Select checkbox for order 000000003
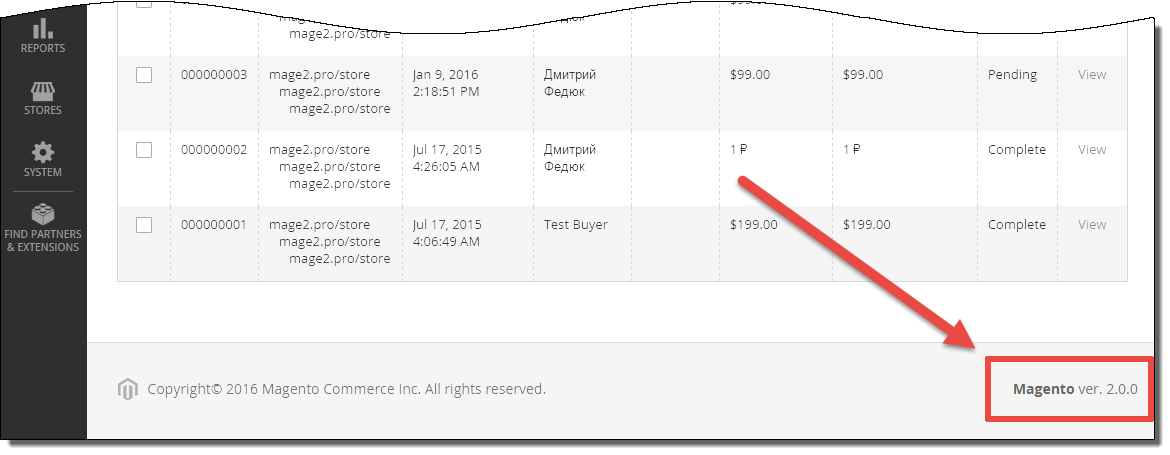Image resolution: width=1170 pixels, height=455 pixels. pos(144,75)
